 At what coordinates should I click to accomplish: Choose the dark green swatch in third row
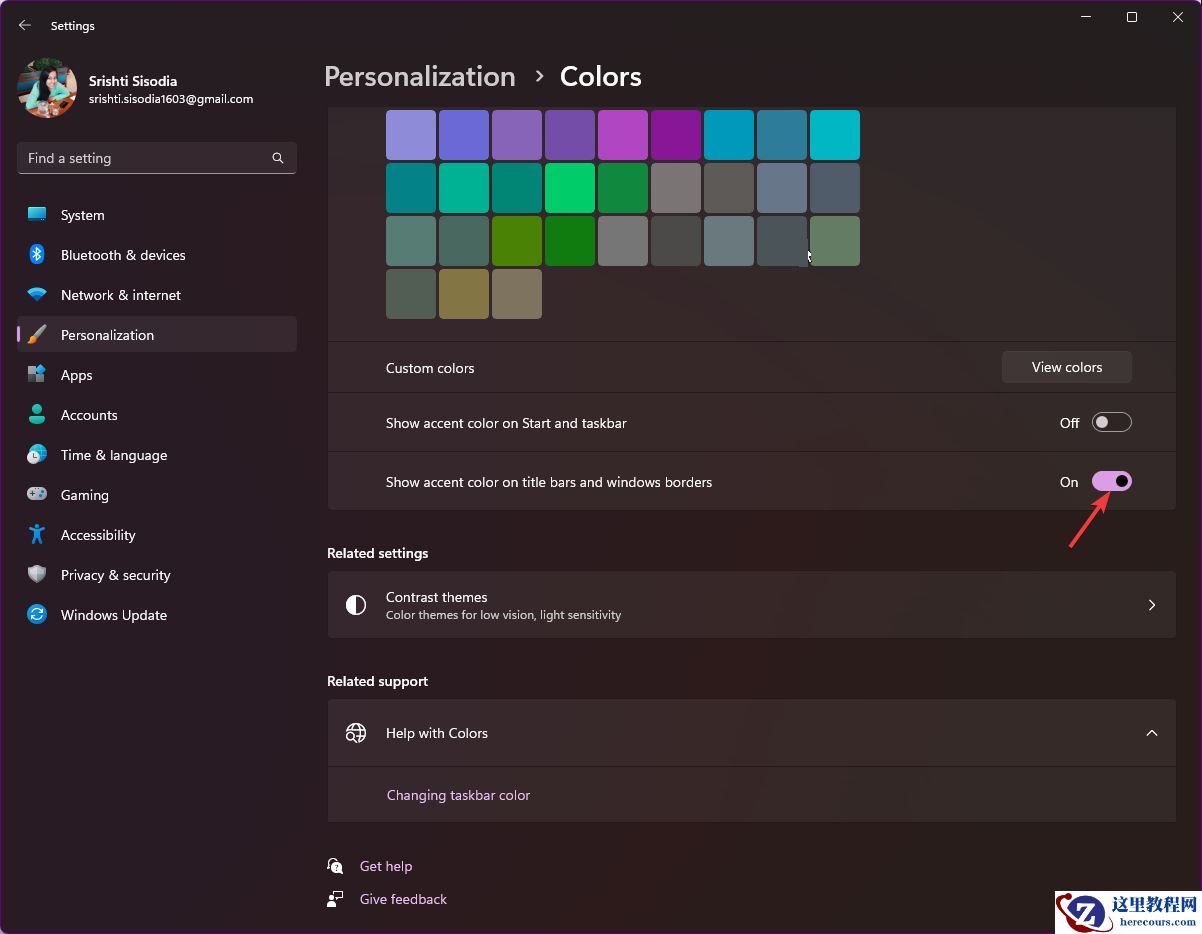(x=570, y=241)
